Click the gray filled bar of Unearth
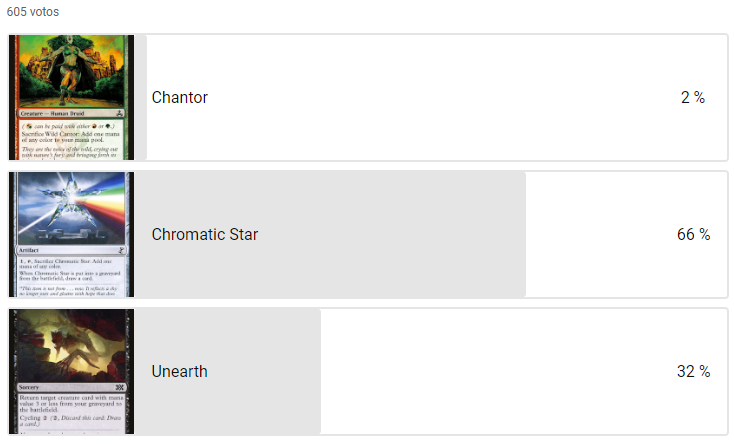This screenshot has width=734, height=444. click(x=228, y=371)
